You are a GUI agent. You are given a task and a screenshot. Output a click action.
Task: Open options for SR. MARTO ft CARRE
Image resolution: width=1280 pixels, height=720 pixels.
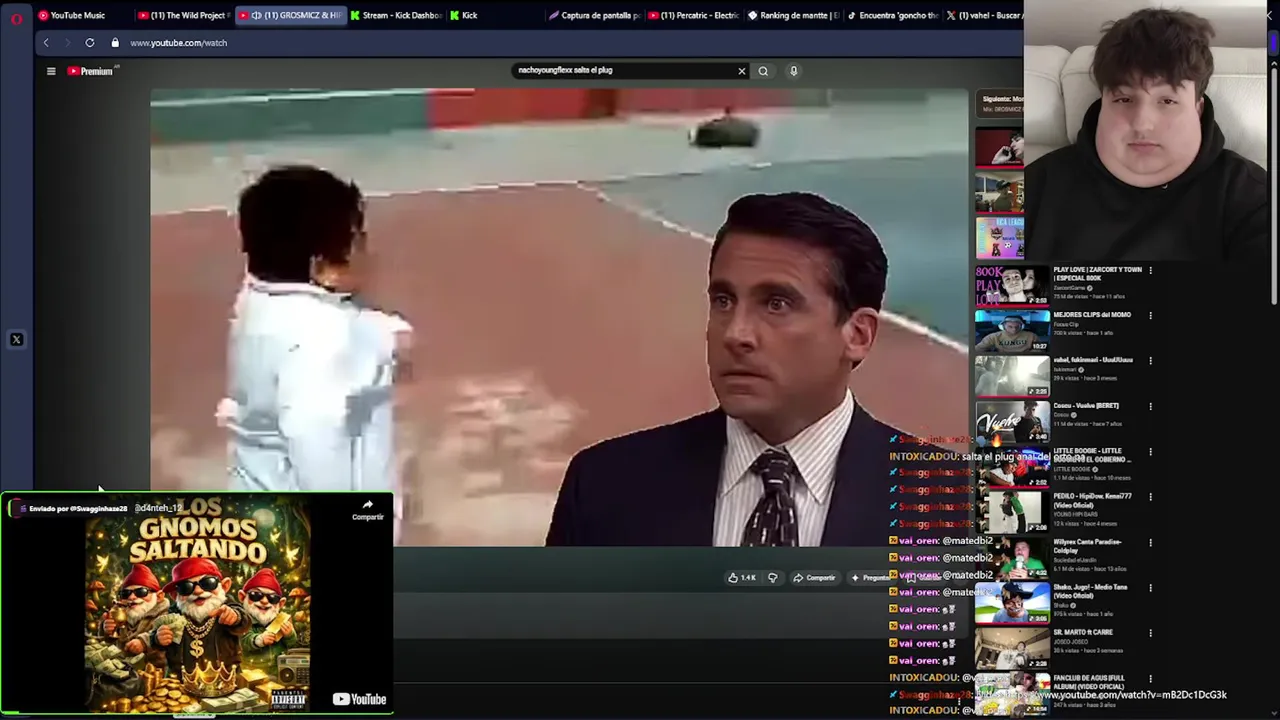tap(1150, 633)
